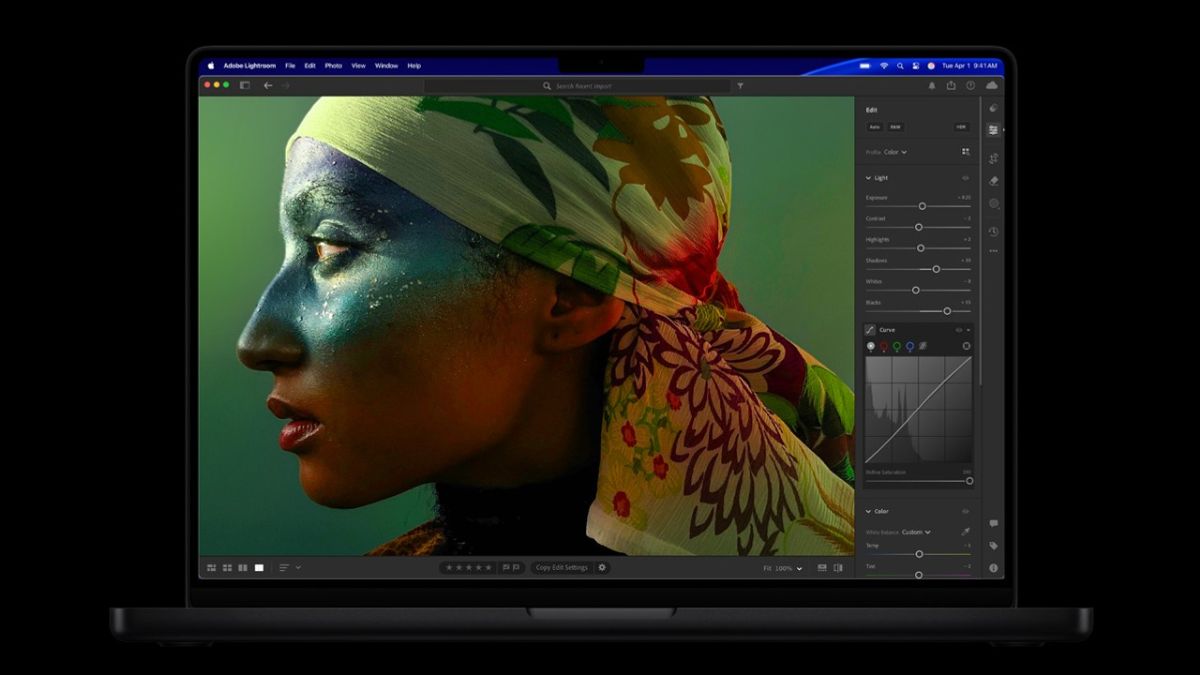Open the Healing eraser tool
Screen dimensions: 1200x675
pos(993,181)
